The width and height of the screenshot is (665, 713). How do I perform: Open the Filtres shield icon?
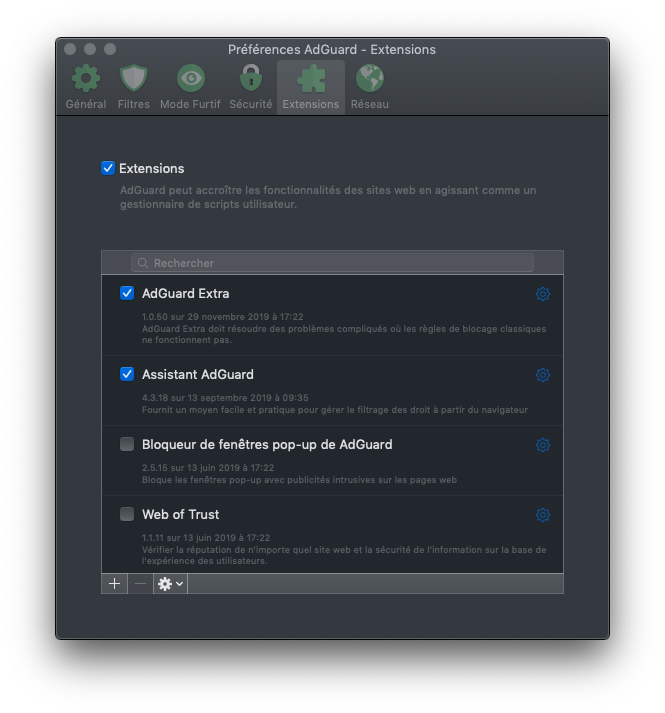[133, 78]
